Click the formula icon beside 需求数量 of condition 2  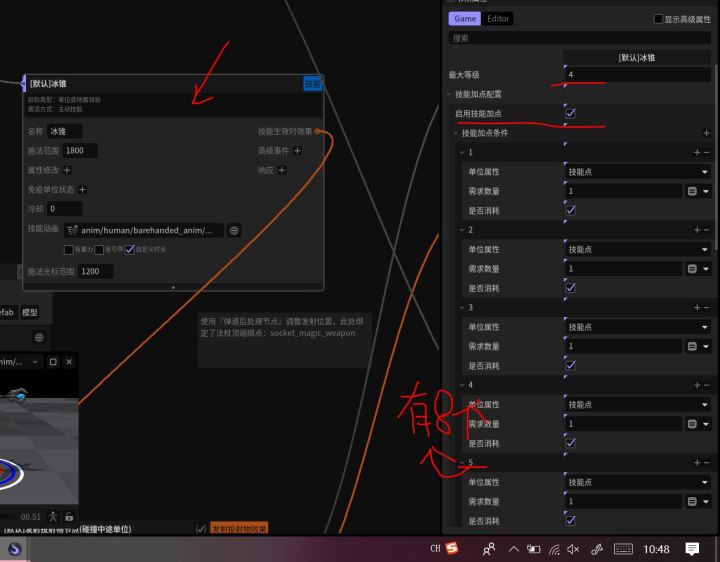coord(692,269)
